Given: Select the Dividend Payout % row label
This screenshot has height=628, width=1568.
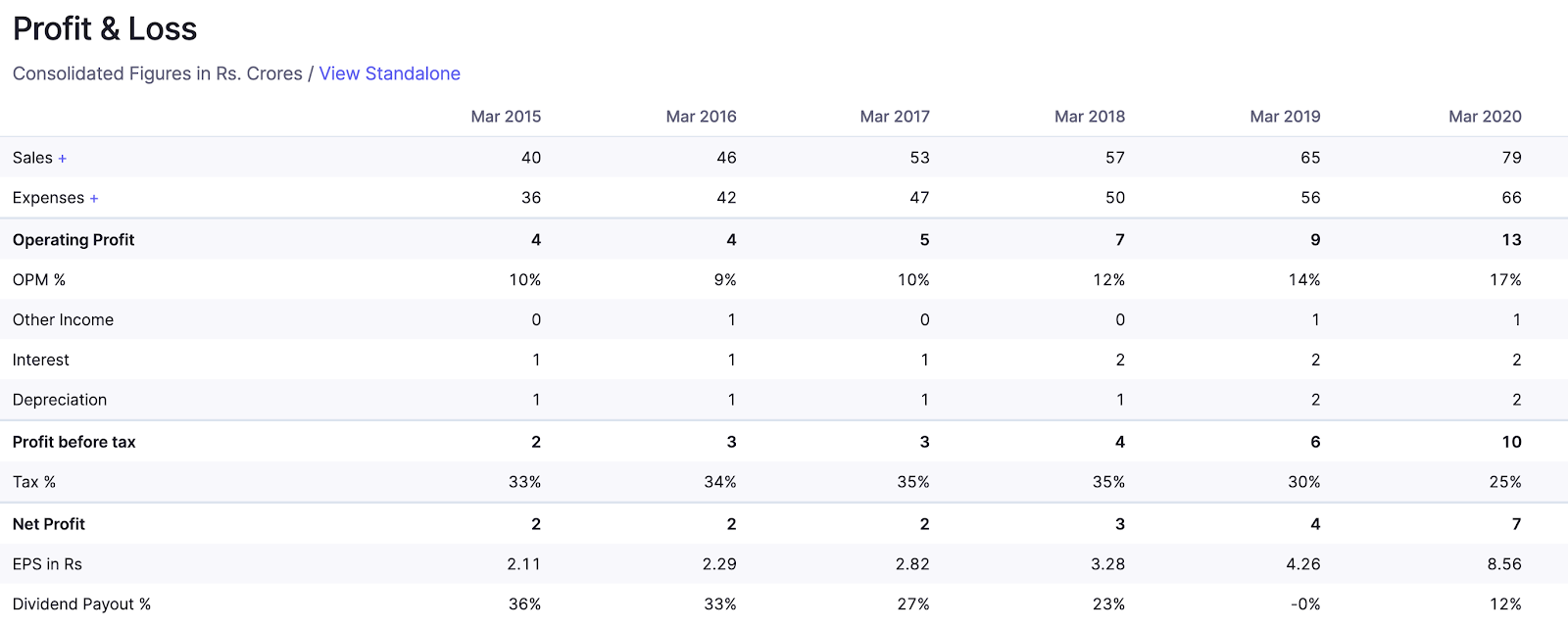Looking at the screenshot, I should (x=81, y=604).
